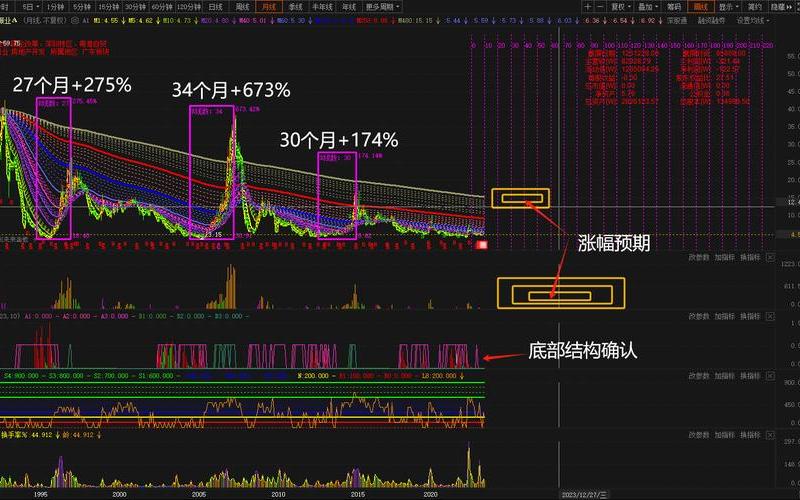800x500 pixels.
Task: Open the 显示 display dropdown
Action: (x=729, y=7)
